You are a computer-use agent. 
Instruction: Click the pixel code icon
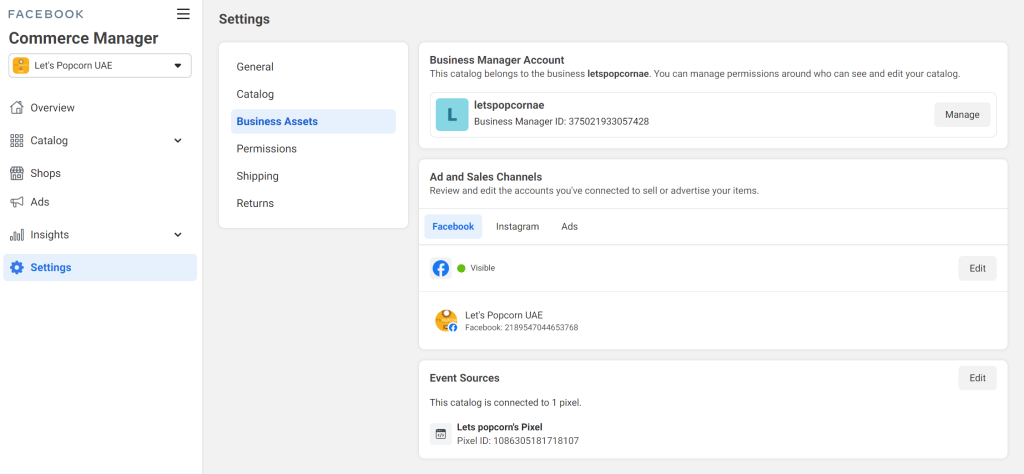point(441,434)
